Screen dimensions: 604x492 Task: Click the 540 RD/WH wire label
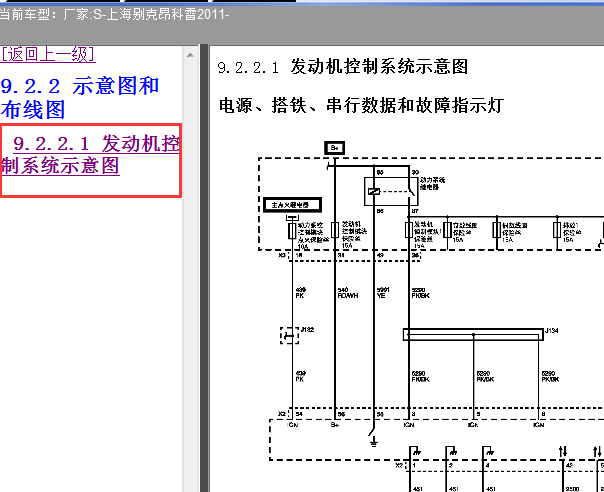pos(348,293)
